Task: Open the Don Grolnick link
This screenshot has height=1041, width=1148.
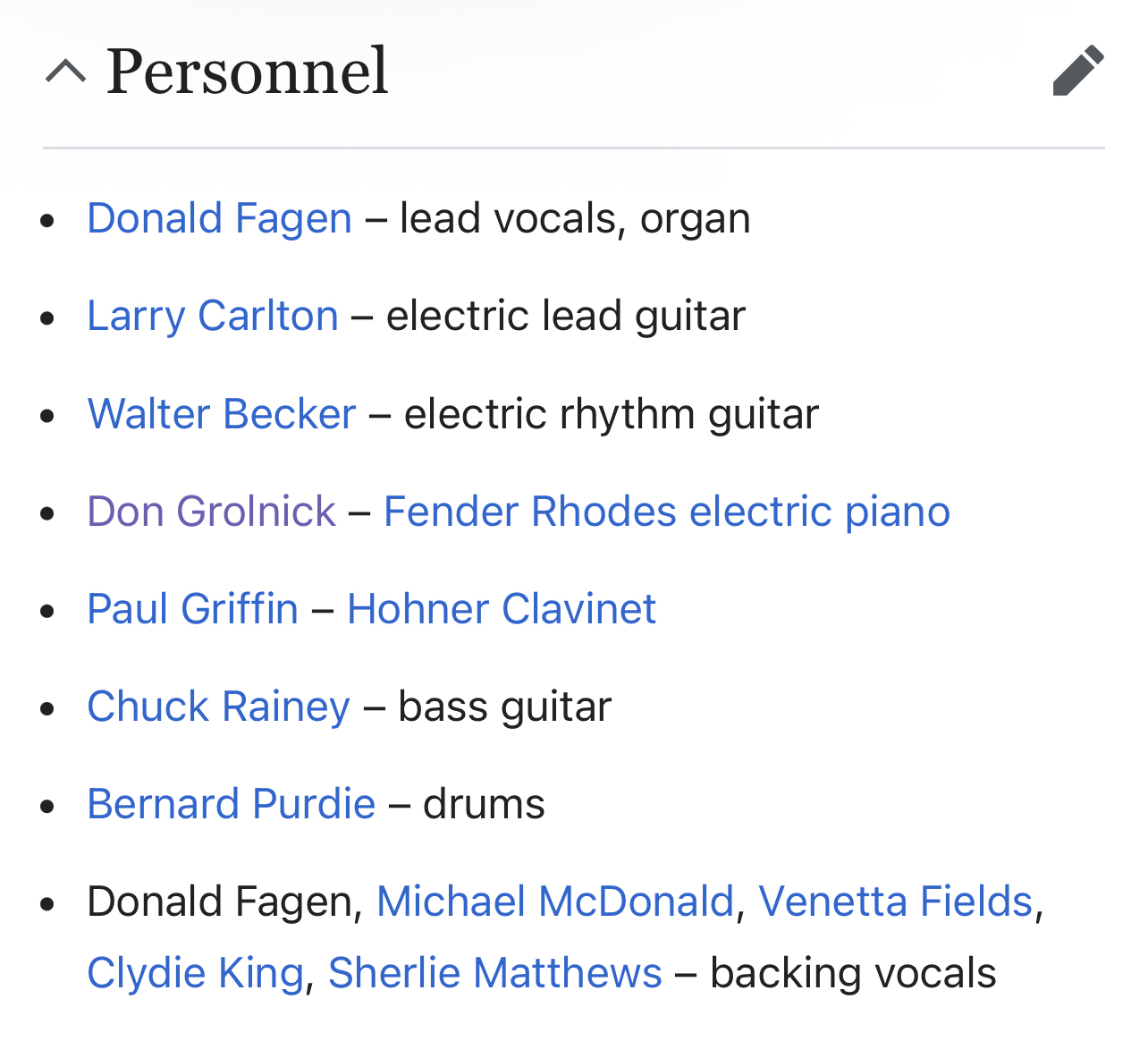Action: (211, 512)
